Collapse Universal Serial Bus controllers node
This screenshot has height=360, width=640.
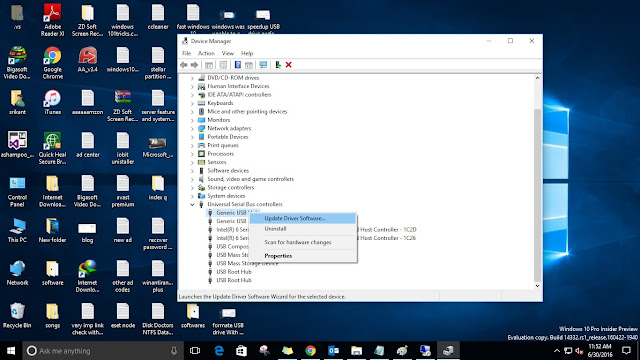[192, 204]
